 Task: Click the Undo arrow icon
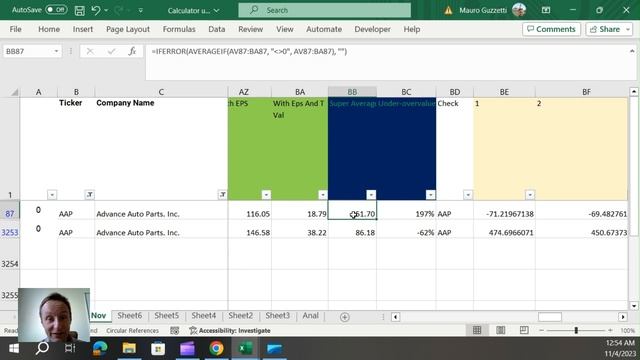click(96, 10)
